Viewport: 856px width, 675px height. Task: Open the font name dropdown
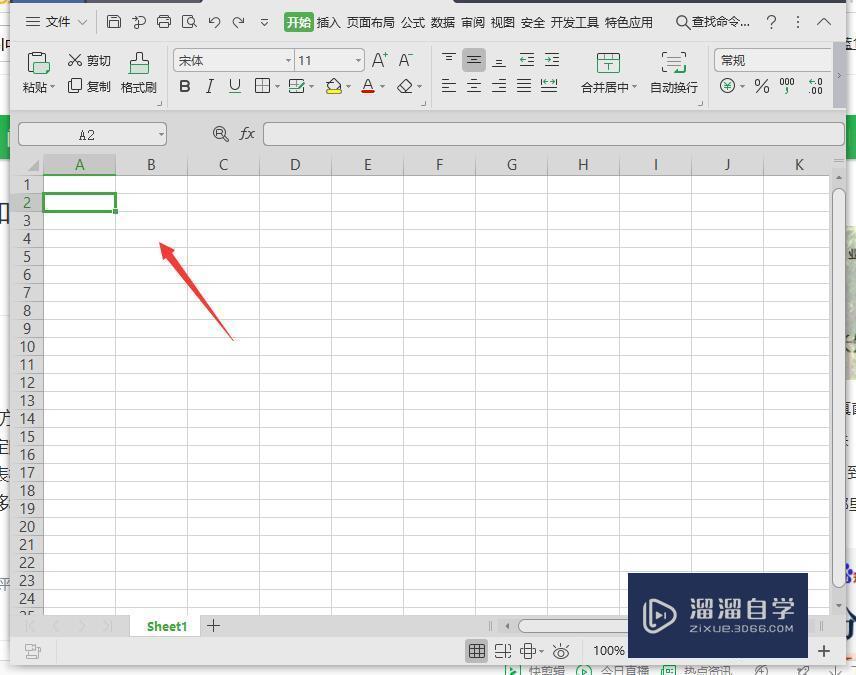coord(288,60)
